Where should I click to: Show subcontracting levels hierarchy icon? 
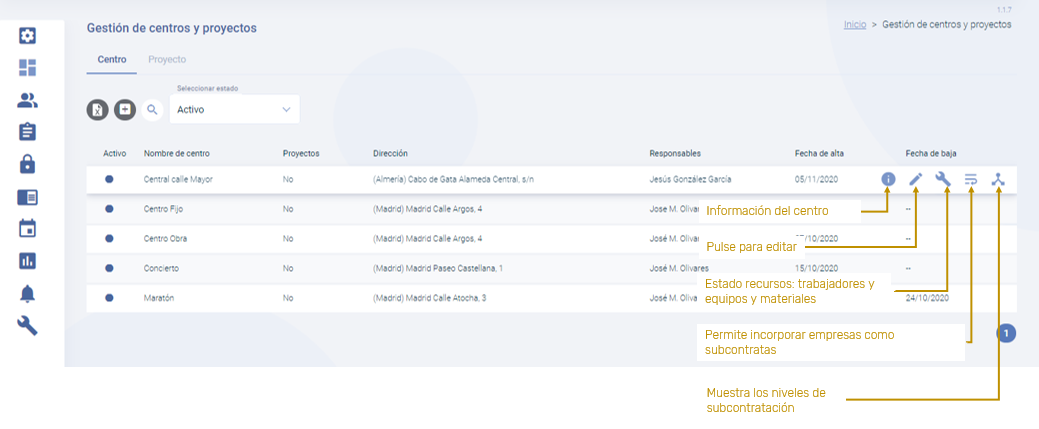click(x=997, y=180)
